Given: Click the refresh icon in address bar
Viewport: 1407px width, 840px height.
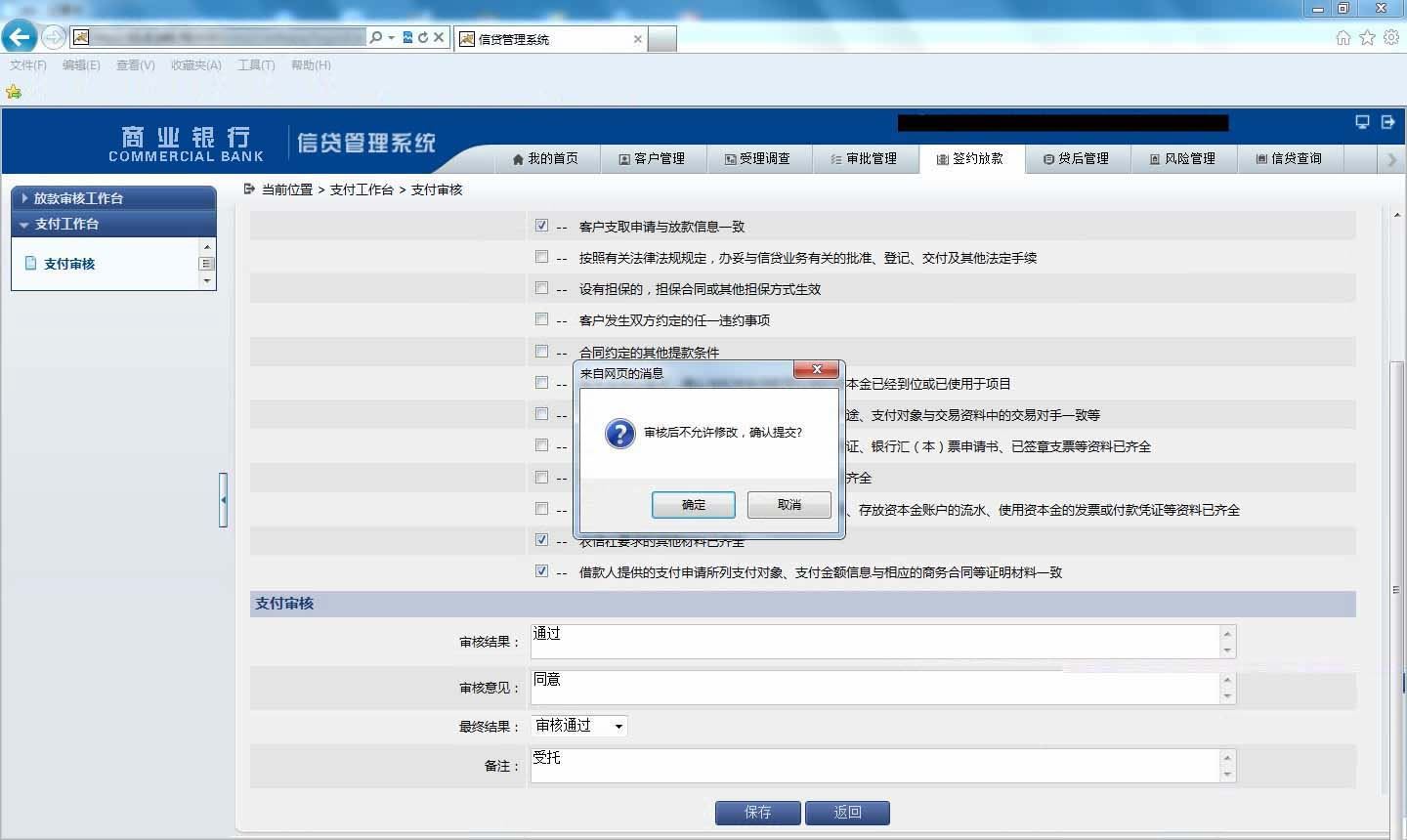Looking at the screenshot, I should tap(423, 37).
